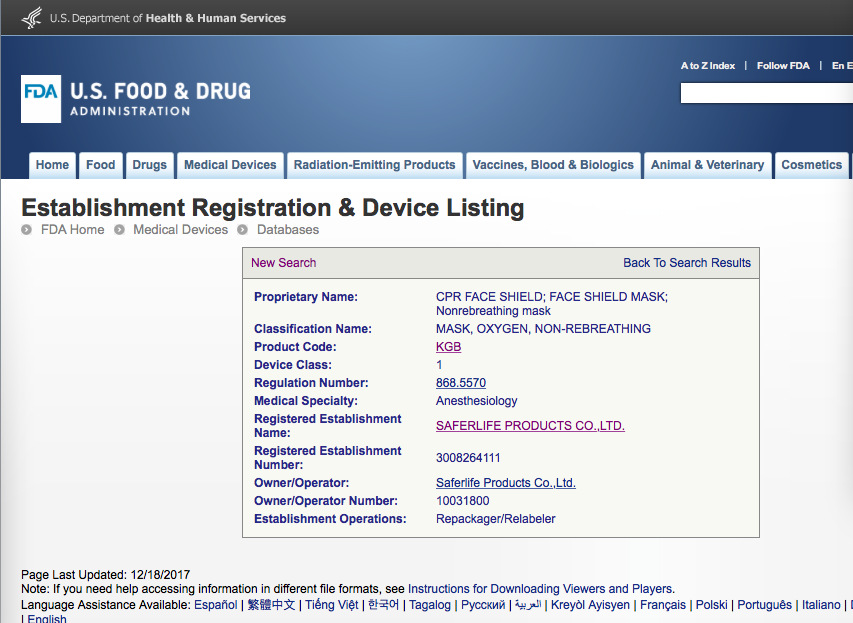This screenshot has width=853, height=623.
Task: Go to FDA Home breadcrumb
Action: (72, 230)
